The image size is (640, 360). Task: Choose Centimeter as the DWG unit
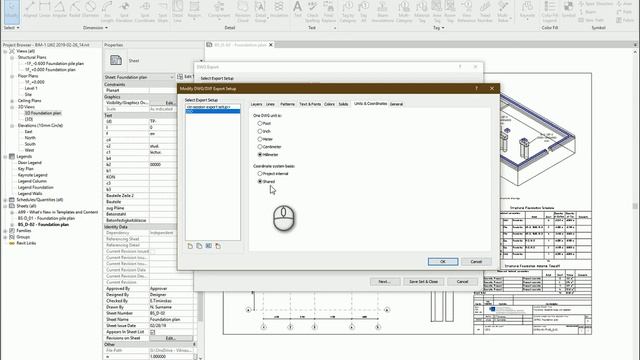click(x=260, y=147)
